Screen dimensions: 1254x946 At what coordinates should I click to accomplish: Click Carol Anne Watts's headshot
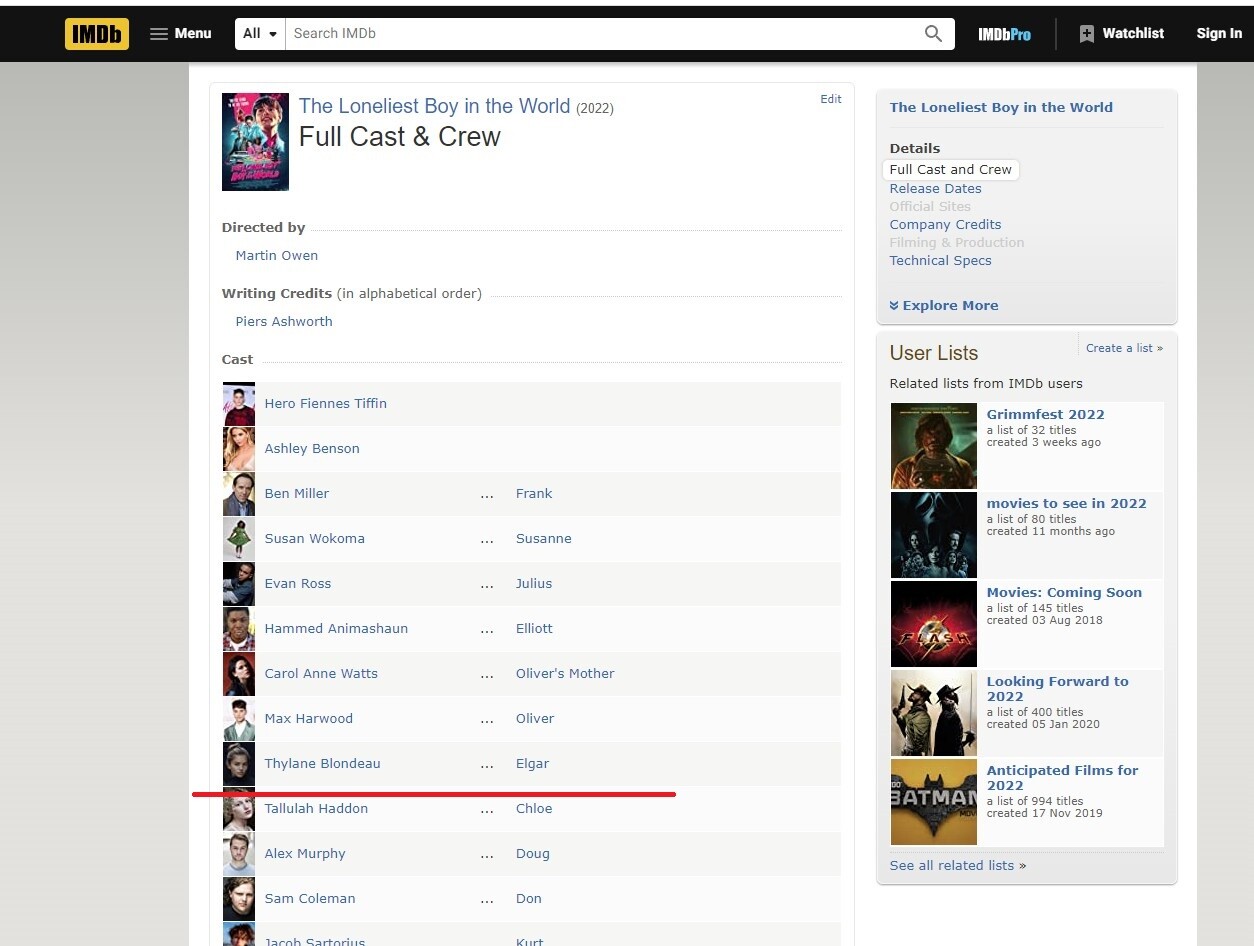click(239, 674)
